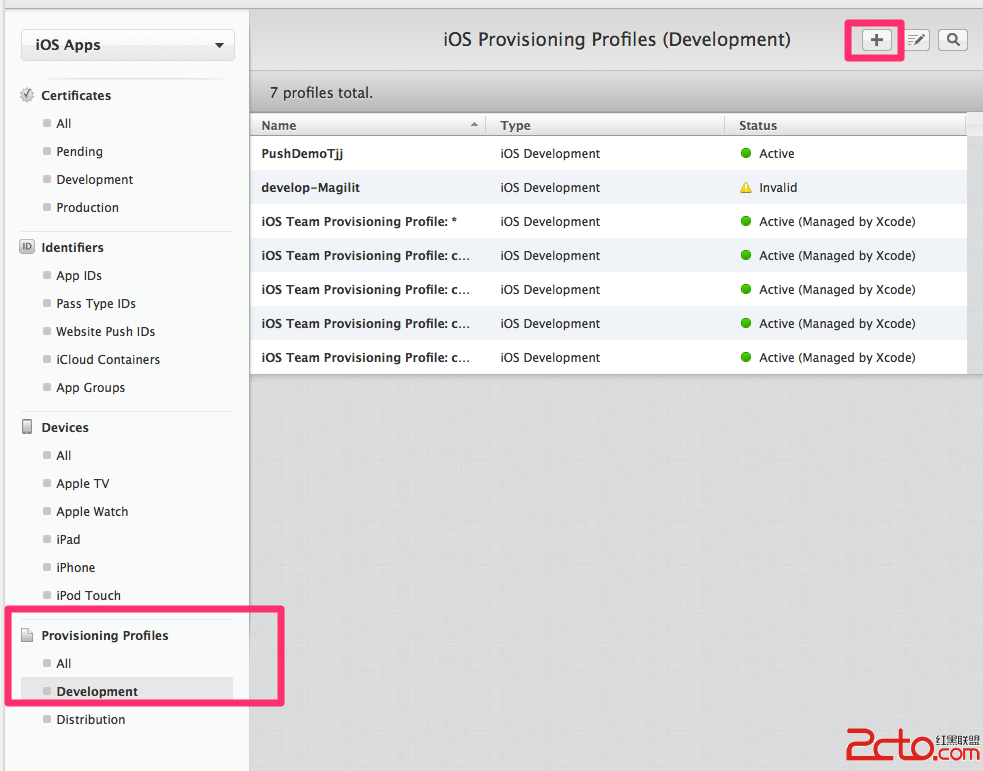983x771 pixels.
Task: Click the Provisioning Profiles document icon
Action: [x=27, y=635]
